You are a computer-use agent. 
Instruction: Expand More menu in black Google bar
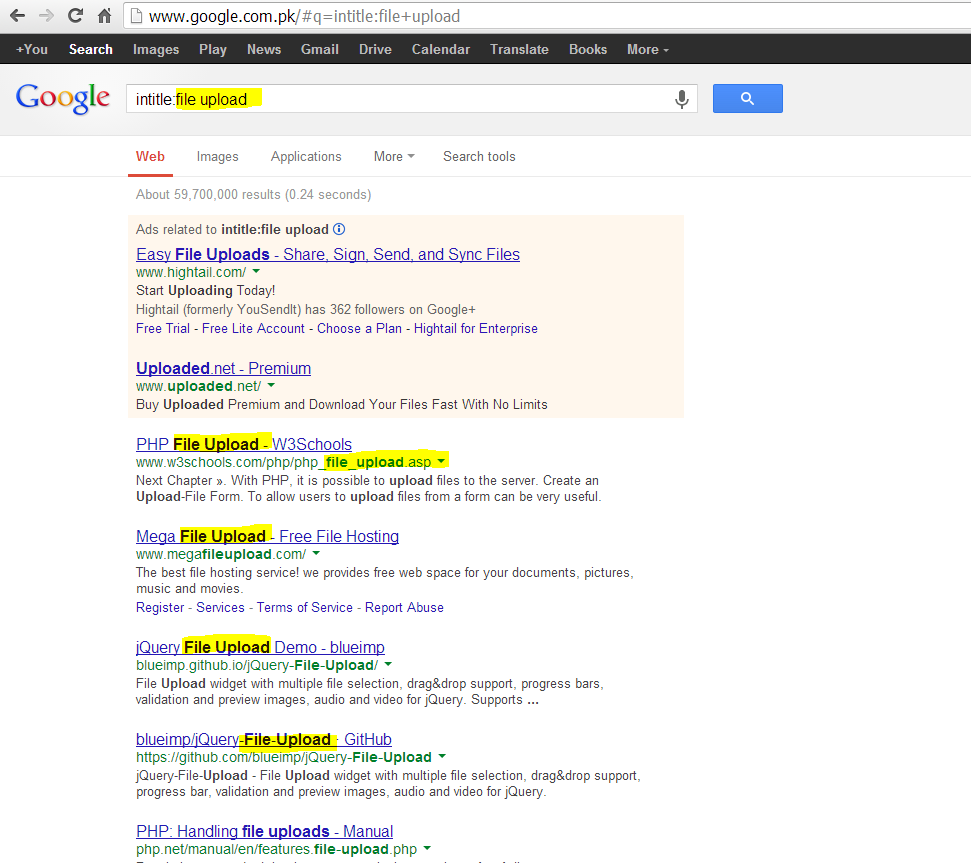(648, 50)
